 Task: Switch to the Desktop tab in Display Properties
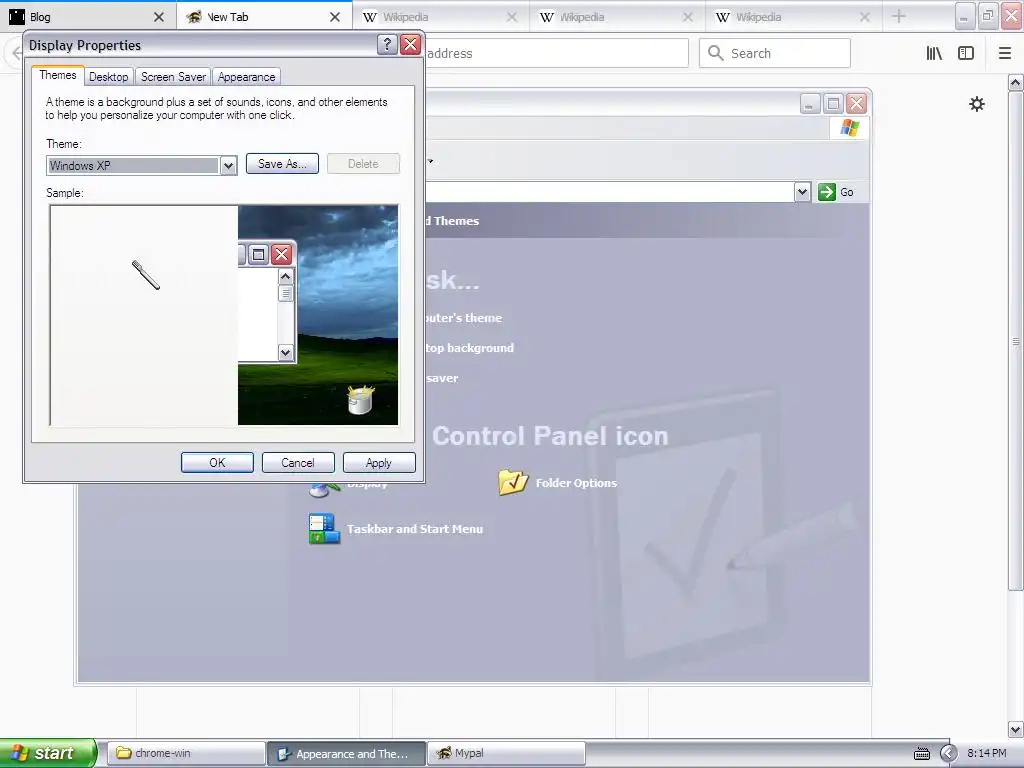click(108, 76)
